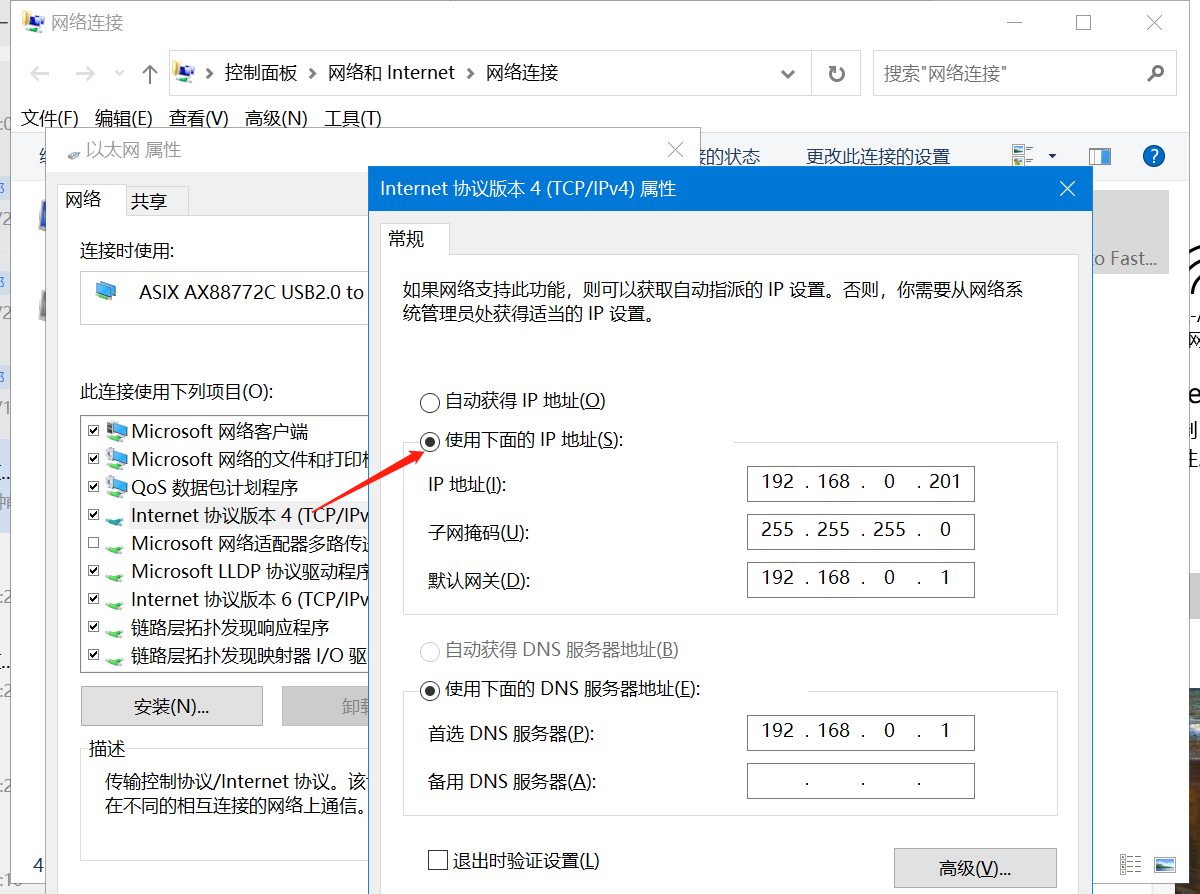The width and height of the screenshot is (1200, 894).
Task: Click the back navigation arrow
Action: (x=40, y=74)
